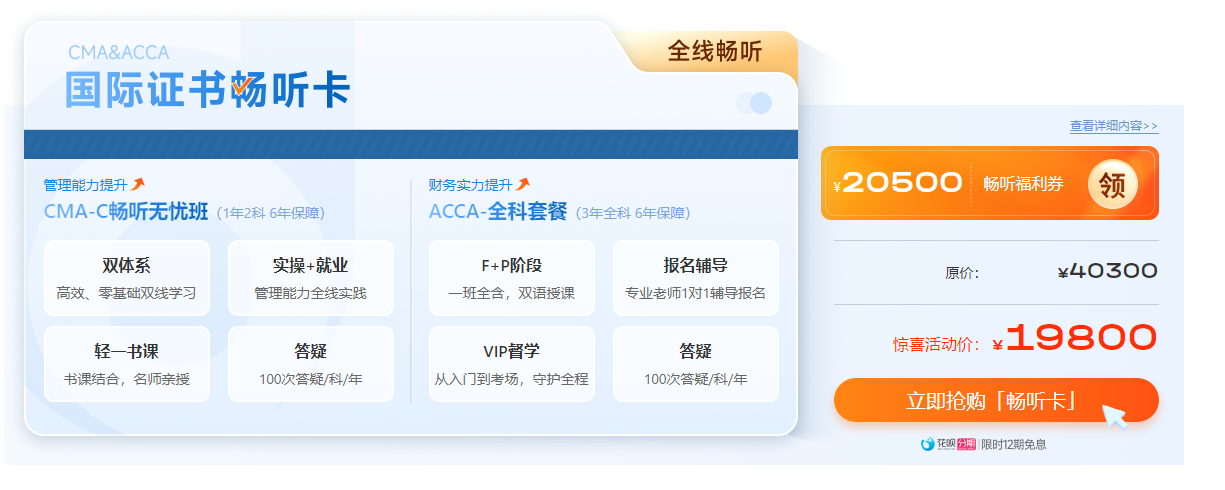
Task: Select 答疑 card under CMA-C畅听无忧班
Action: click(311, 364)
